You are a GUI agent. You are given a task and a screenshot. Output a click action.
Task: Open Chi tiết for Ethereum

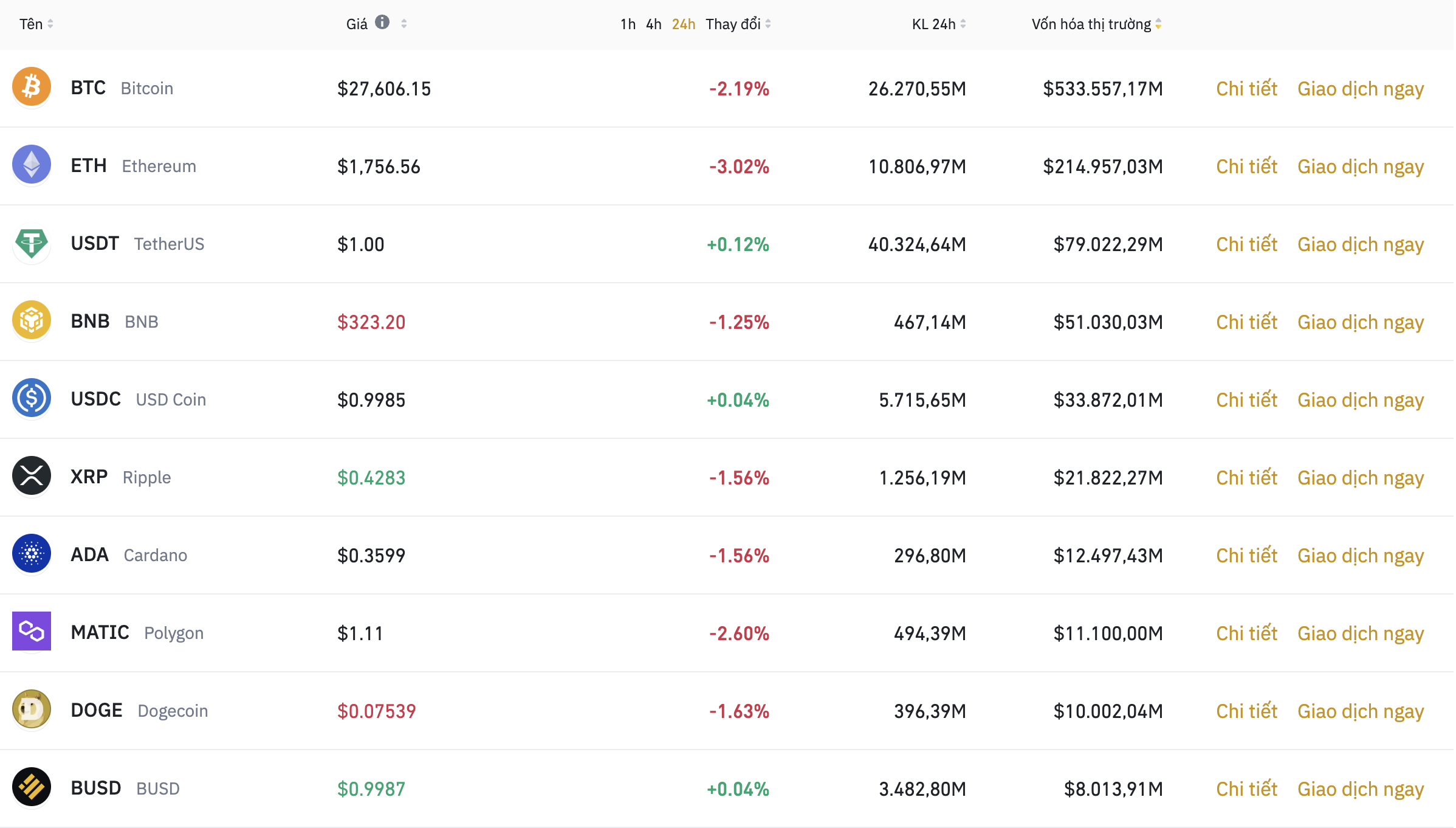1246,167
